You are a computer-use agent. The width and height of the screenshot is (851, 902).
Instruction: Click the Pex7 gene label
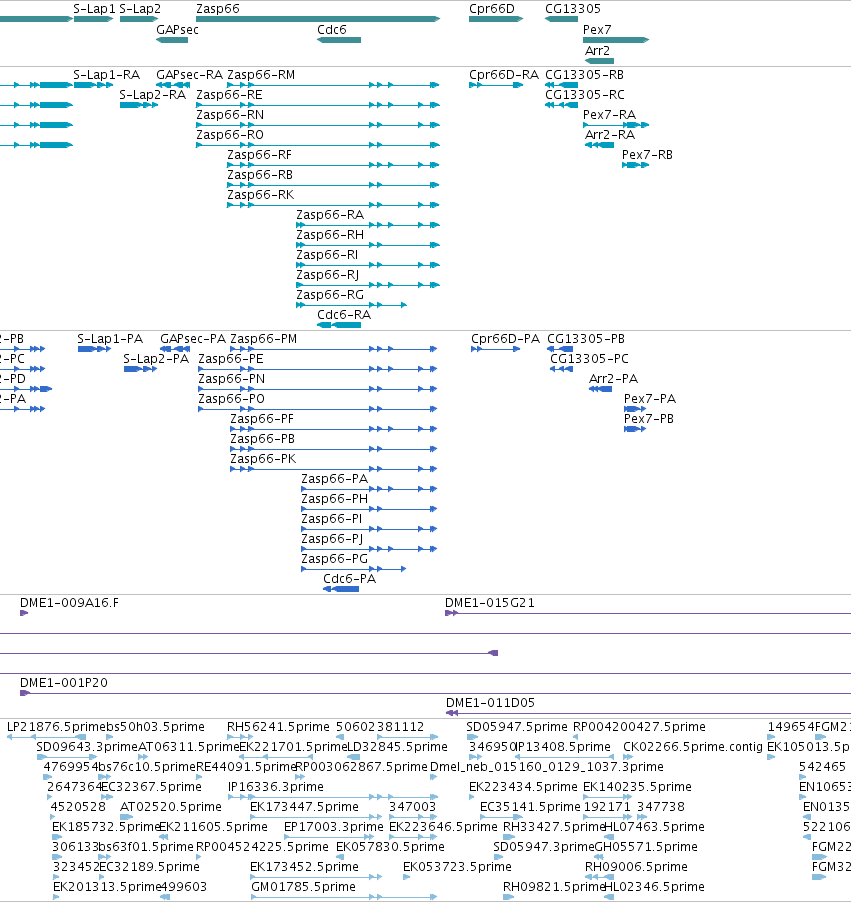pyautogui.click(x=597, y=29)
